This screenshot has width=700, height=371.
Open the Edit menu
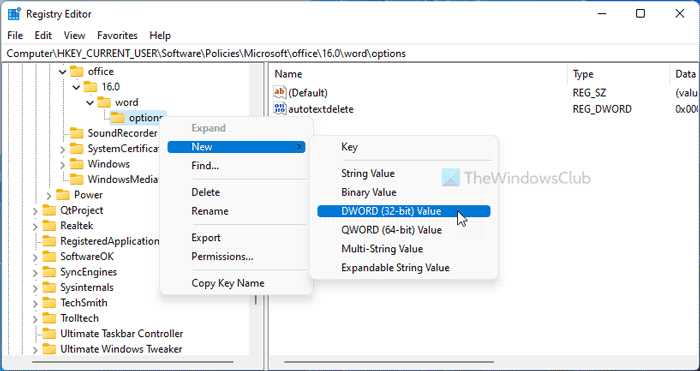(43, 35)
